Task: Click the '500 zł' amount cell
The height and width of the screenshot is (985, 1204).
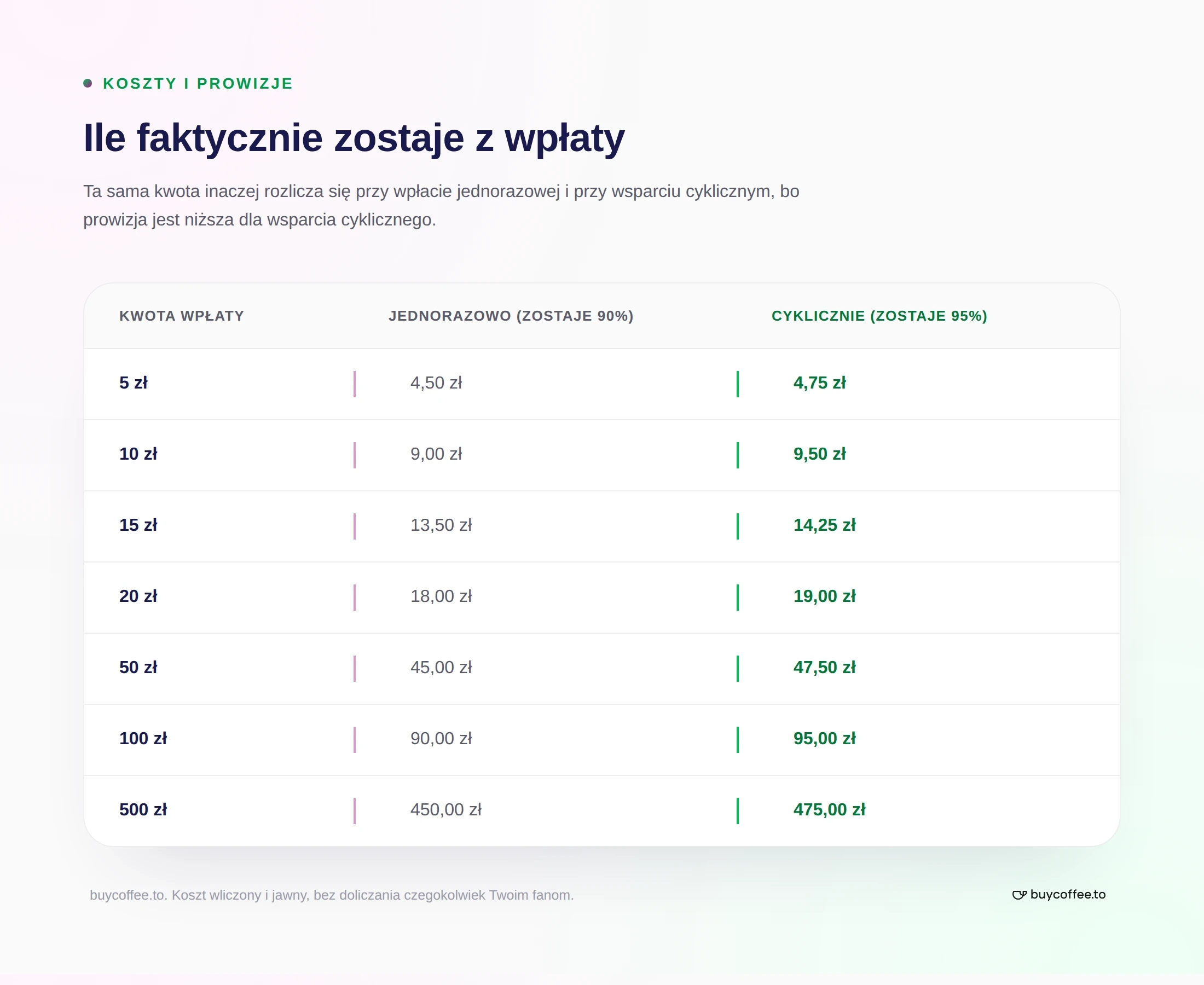Action: (x=143, y=810)
